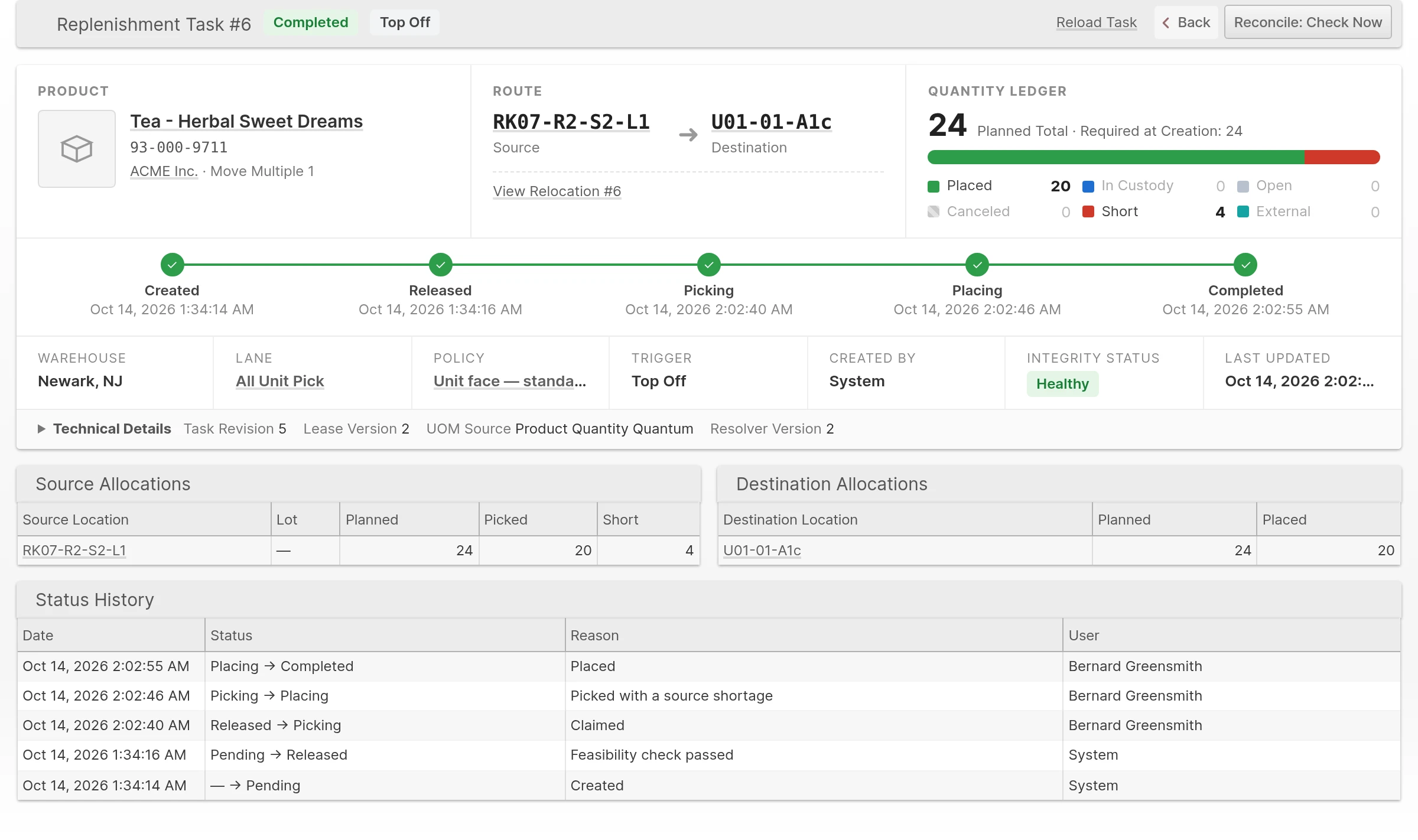Image resolution: width=1418 pixels, height=840 pixels.
Task: Open the Unit face policy link
Action: point(510,381)
